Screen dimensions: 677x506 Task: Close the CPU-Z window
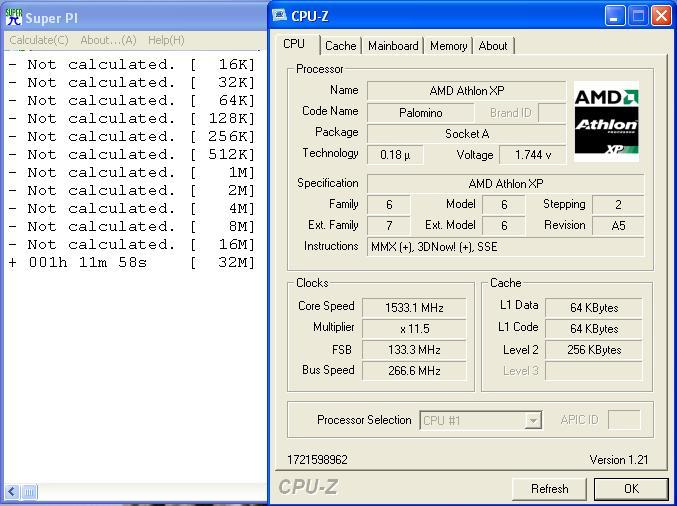point(661,16)
